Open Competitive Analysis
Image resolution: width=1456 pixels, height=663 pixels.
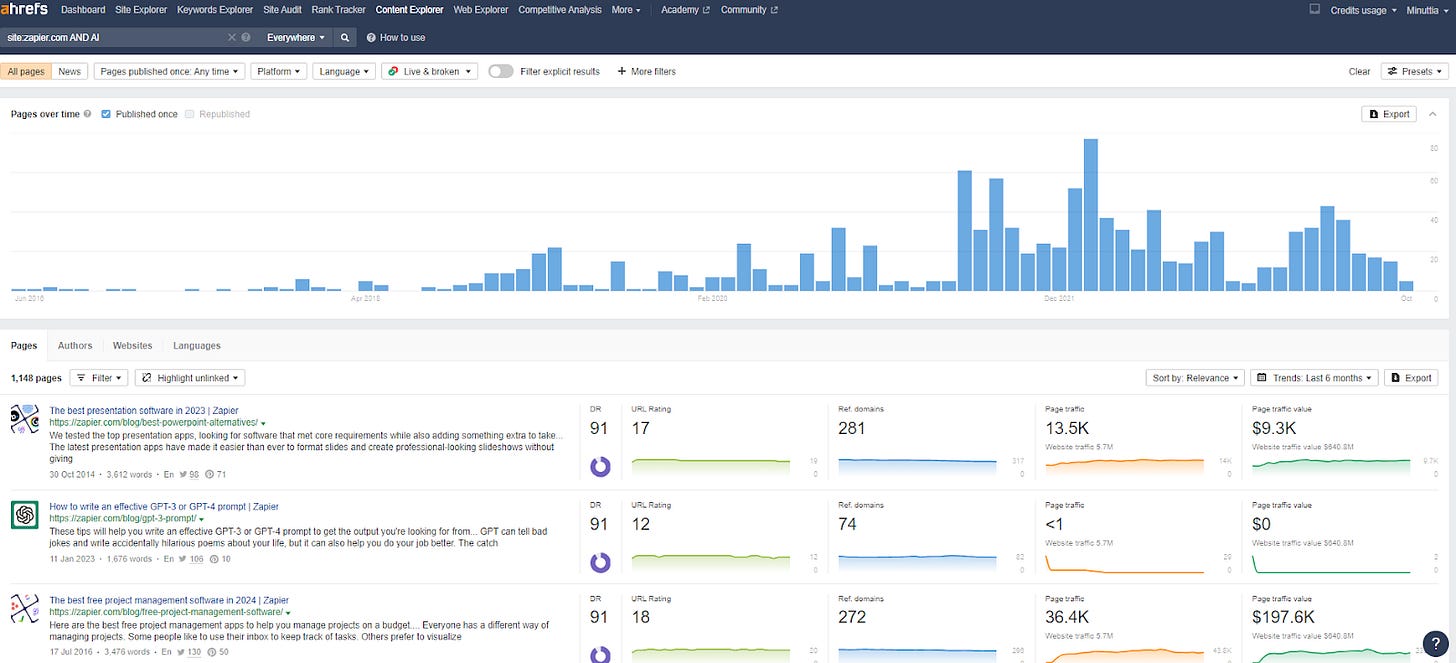(x=560, y=10)
